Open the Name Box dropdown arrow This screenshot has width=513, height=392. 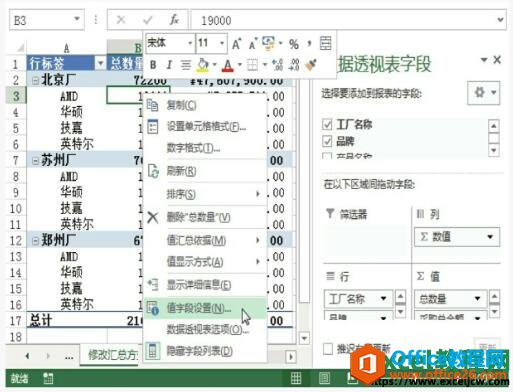tap(77, 19)
